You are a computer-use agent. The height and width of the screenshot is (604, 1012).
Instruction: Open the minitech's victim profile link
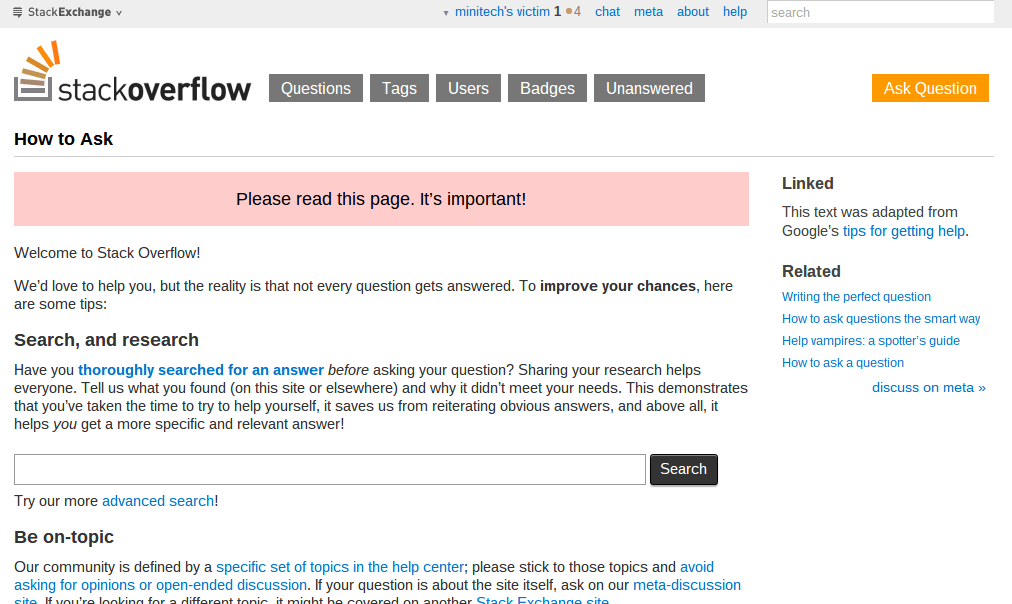click(502, 12)
